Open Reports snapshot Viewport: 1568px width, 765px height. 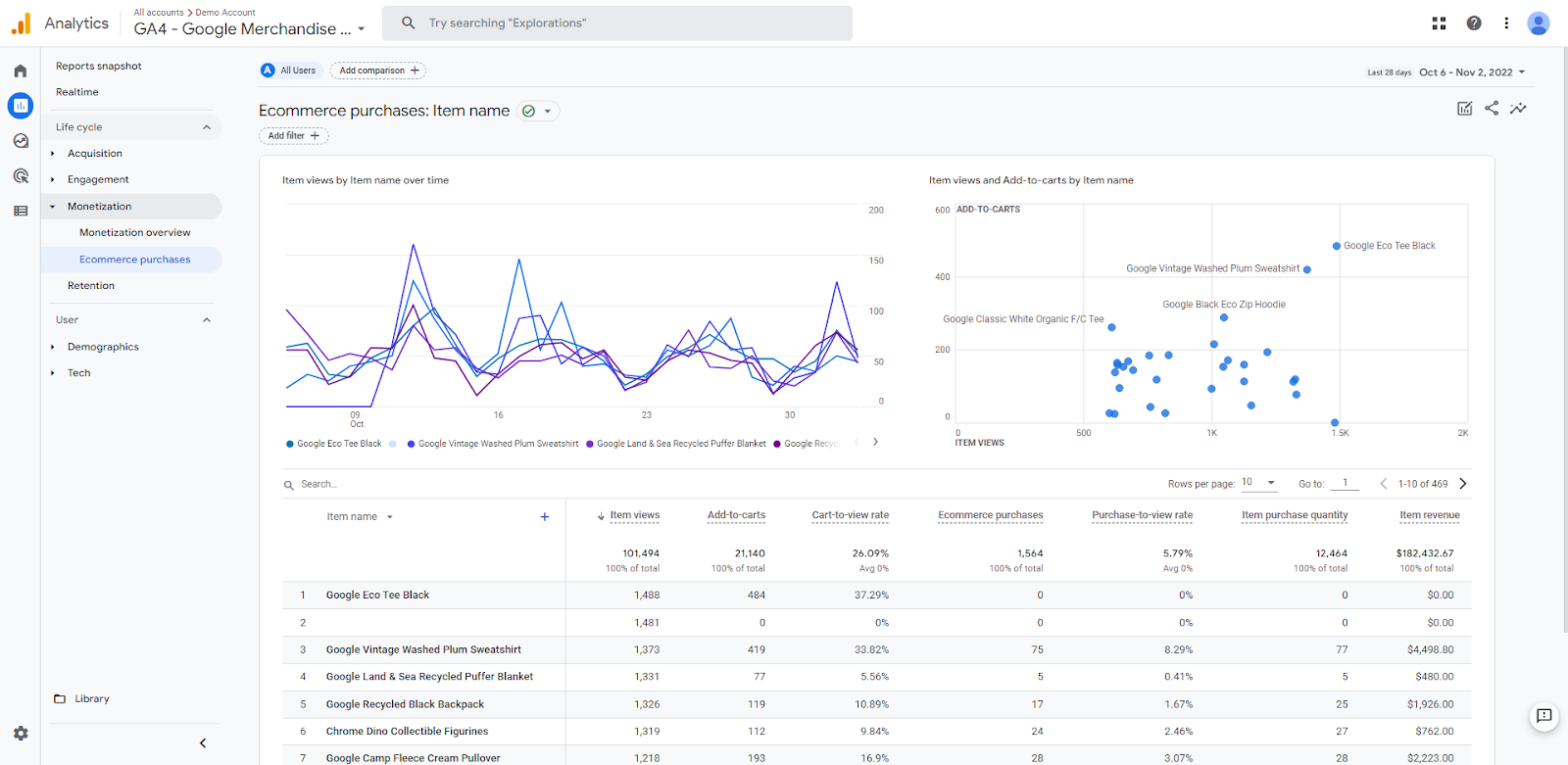(98, 66)
